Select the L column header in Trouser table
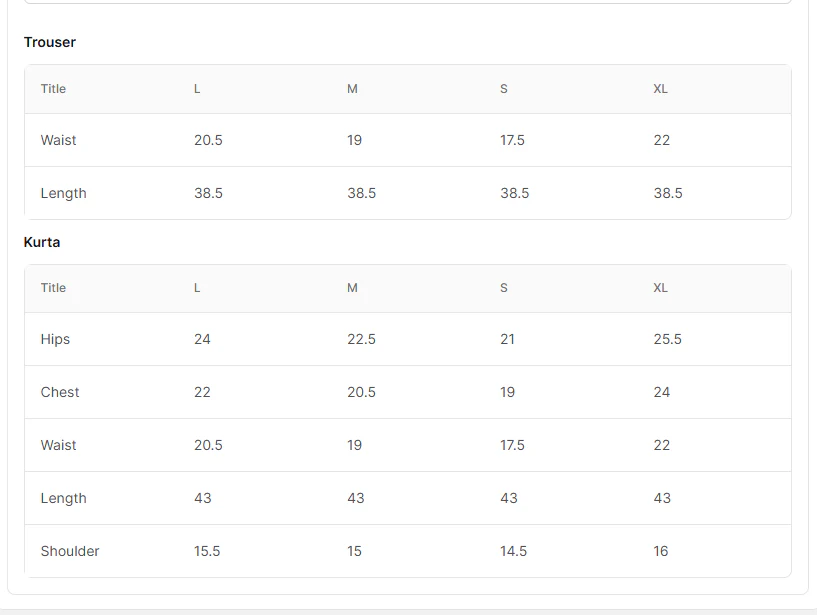Screen dimensions: 817x615 pyautogui.click(x=197, y=89)
